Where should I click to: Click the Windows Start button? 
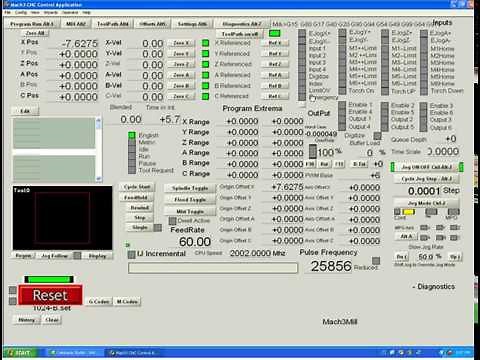(20, 352)
